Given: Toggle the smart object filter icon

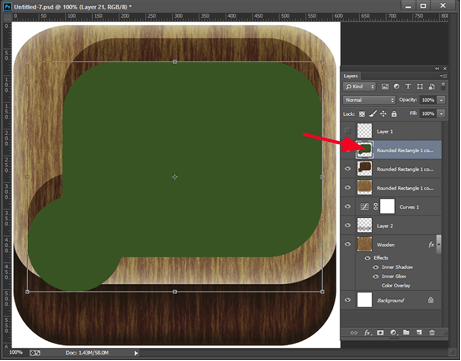Looking at the screenshot, I should (432, 87).
